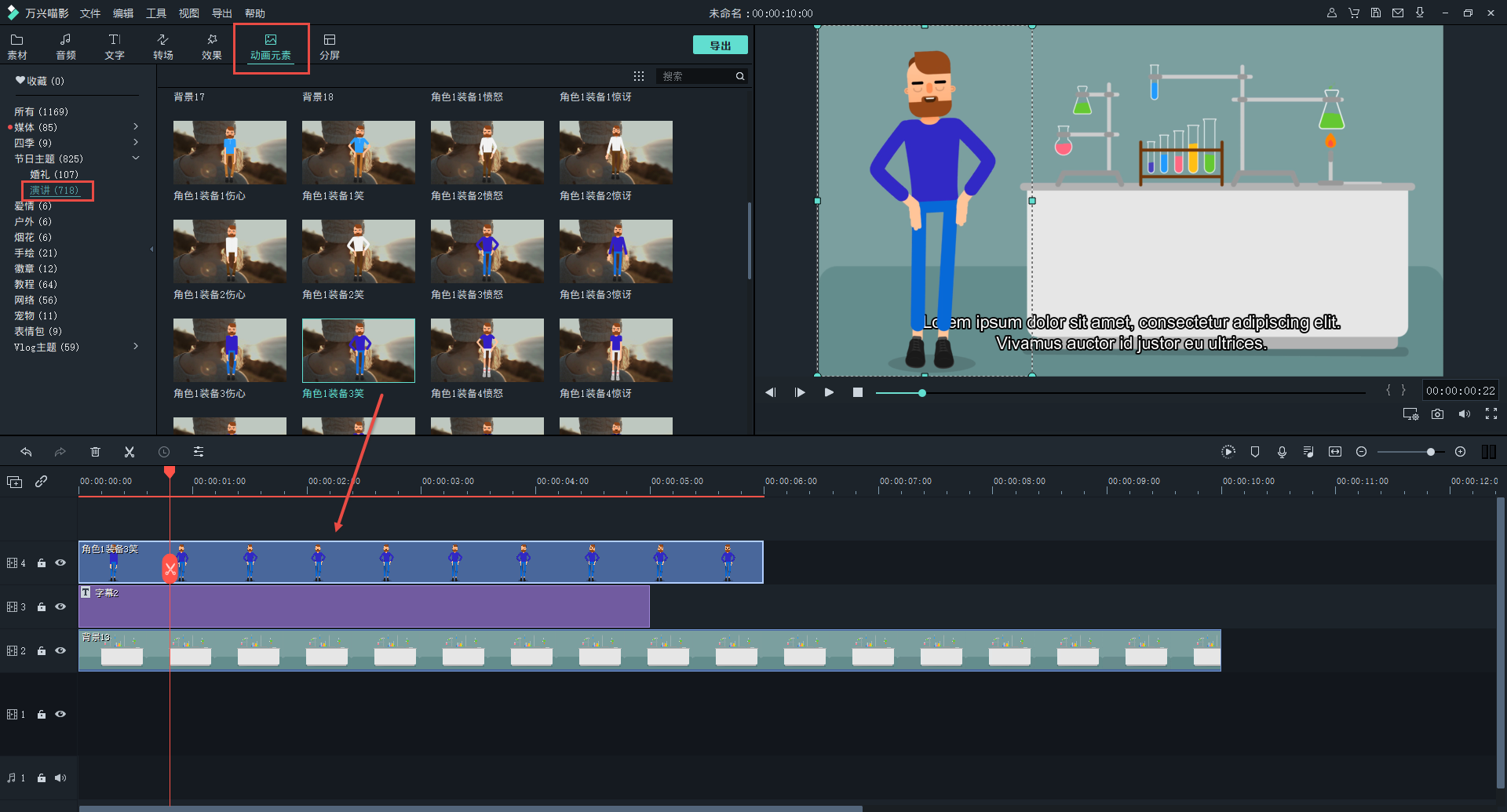Lock track 3 with the padlock icon
1507x812 pixels.
42,606
